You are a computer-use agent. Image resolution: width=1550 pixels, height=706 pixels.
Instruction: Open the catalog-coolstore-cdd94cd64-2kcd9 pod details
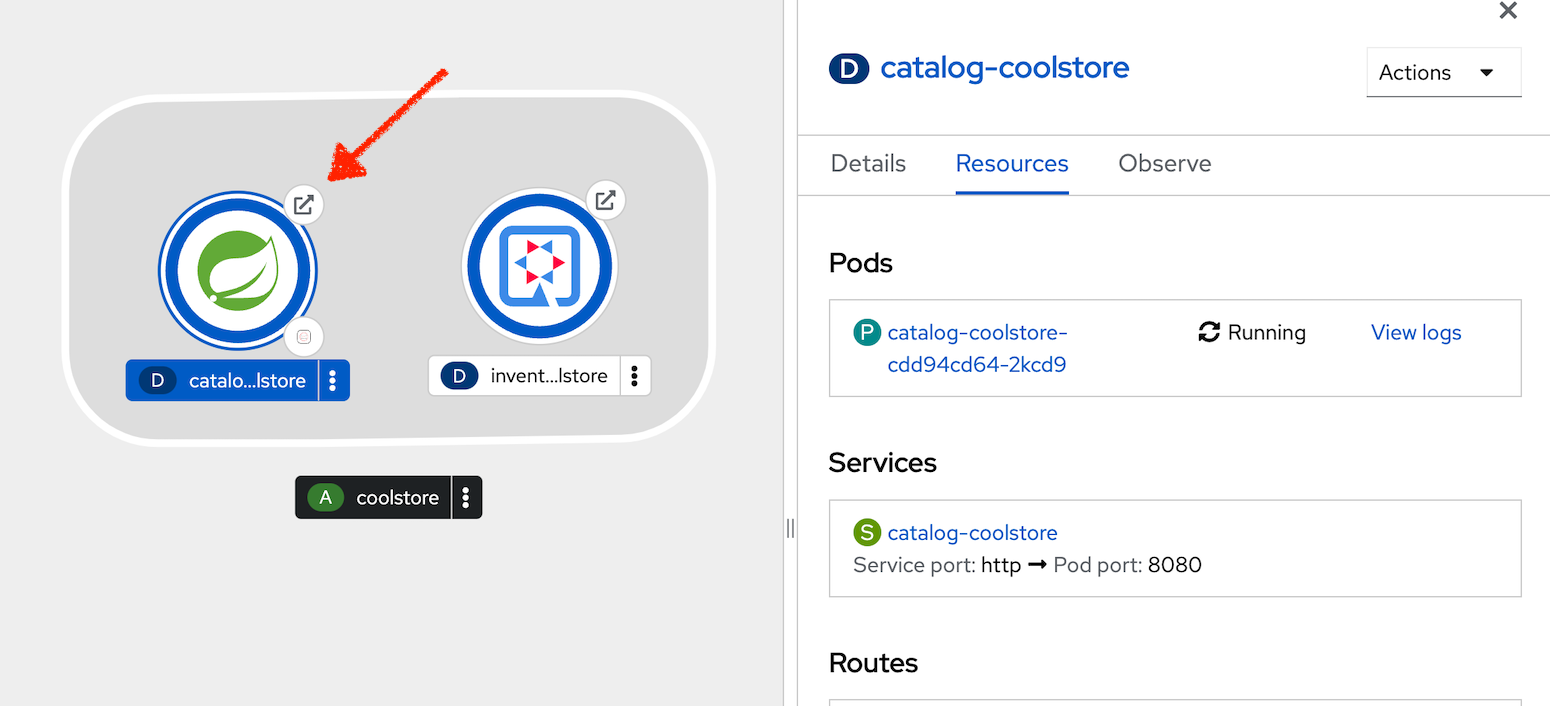click(977, 348)
